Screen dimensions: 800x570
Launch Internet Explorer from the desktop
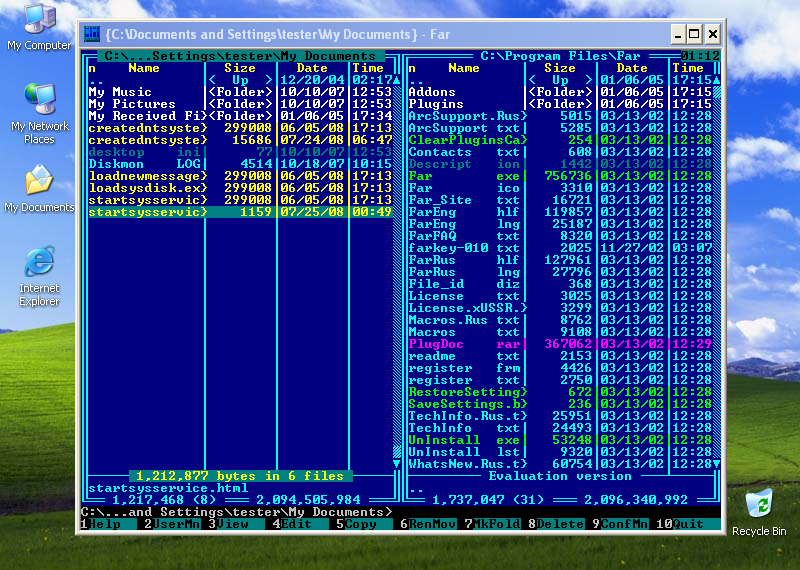pos(39,276)
